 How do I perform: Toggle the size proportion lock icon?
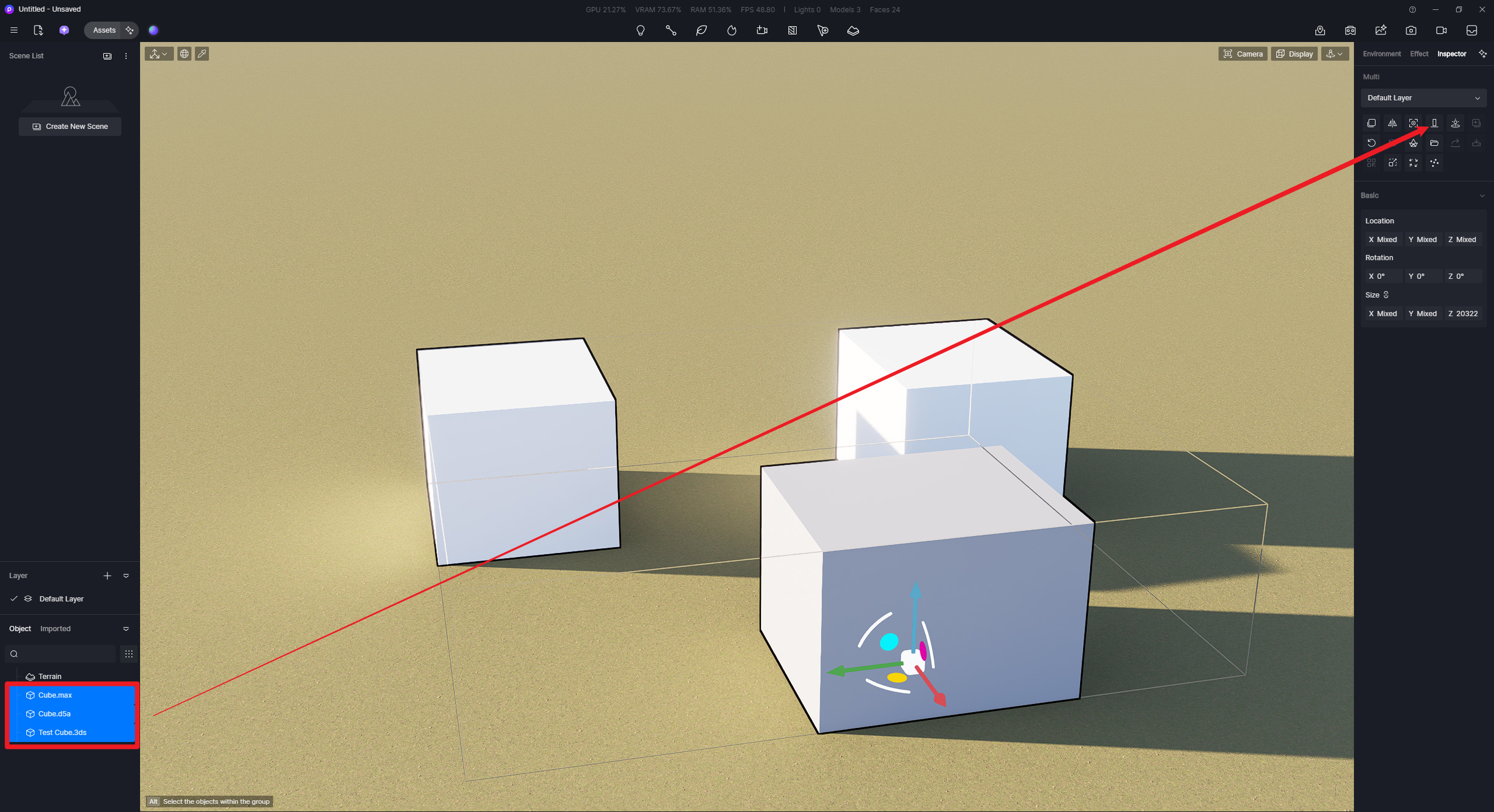[1386, 295]
